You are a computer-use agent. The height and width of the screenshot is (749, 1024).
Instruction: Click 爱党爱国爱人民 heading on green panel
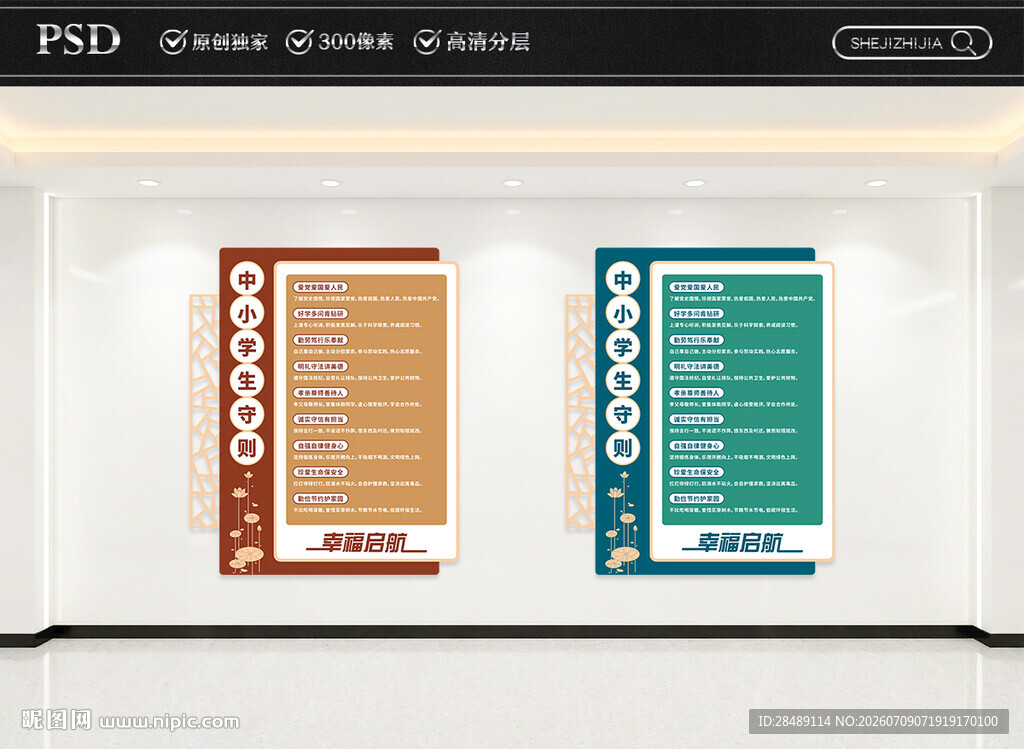tap(696, 287)
